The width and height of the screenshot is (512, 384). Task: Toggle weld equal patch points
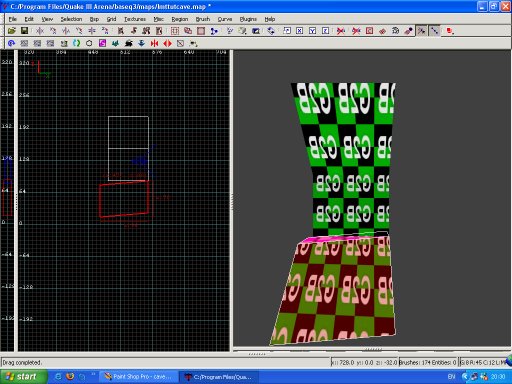point(422,31)
